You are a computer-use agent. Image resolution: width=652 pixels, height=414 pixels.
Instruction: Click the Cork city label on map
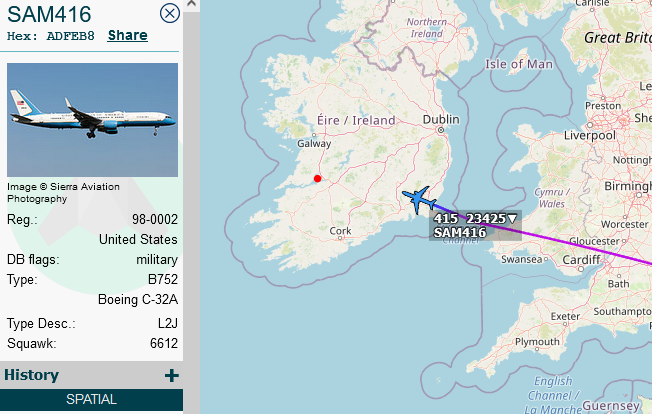point(340,231)
